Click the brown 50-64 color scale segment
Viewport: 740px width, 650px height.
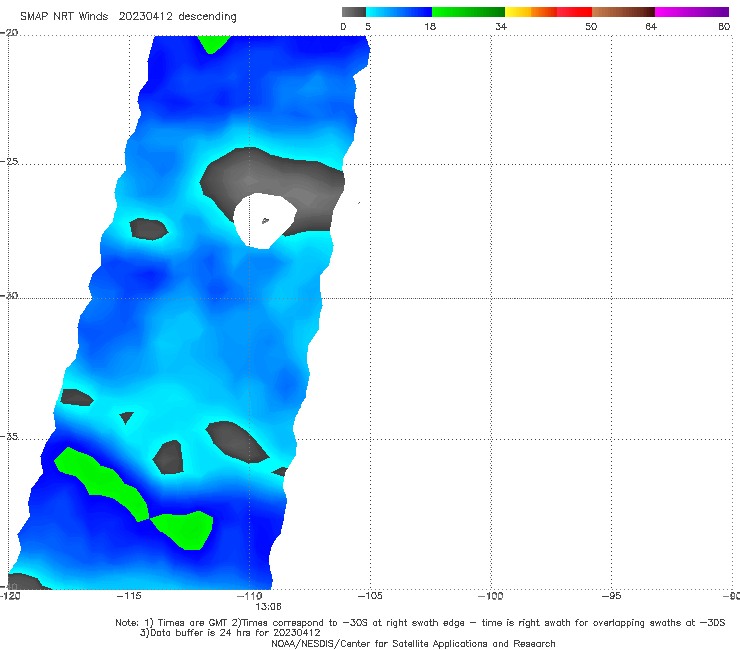tap(623, 12)
